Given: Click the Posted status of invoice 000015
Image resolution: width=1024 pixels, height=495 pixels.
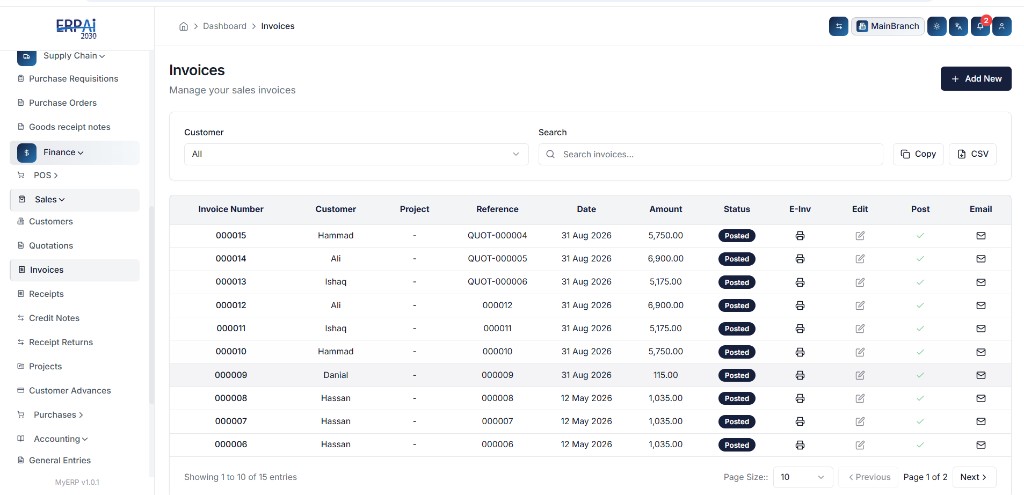Looking at the screenshot, I should point(737,236).
